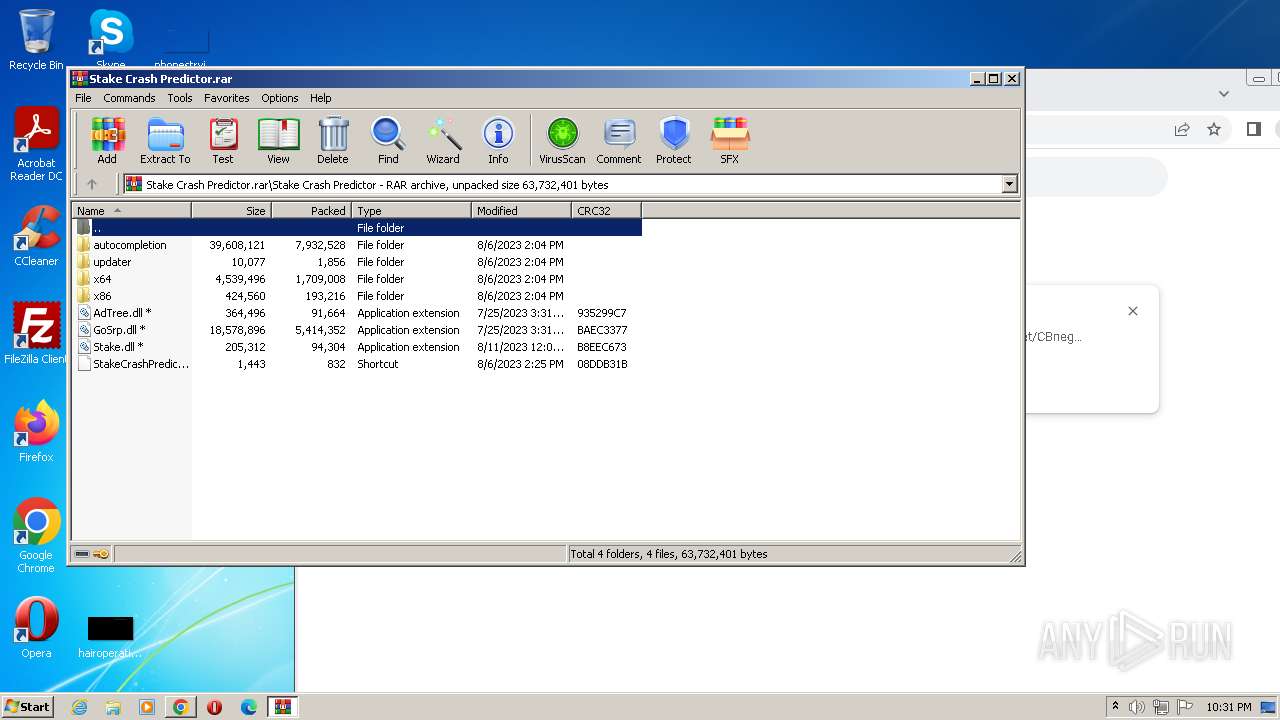Click the archive path input field
1280x720 pixels.
(562, 184)
